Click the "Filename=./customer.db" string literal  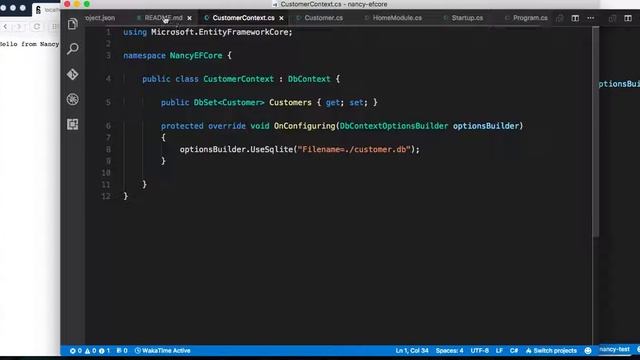pos(354,149)
